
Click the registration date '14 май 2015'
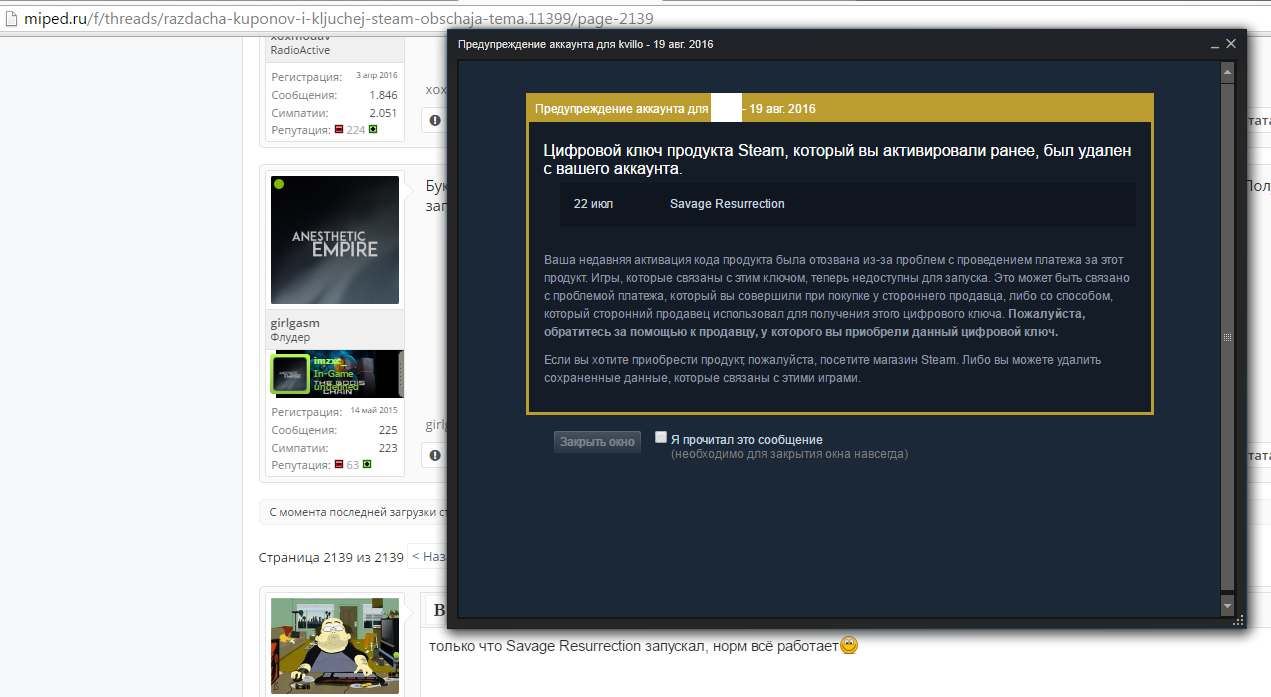(x=374, y=412)
